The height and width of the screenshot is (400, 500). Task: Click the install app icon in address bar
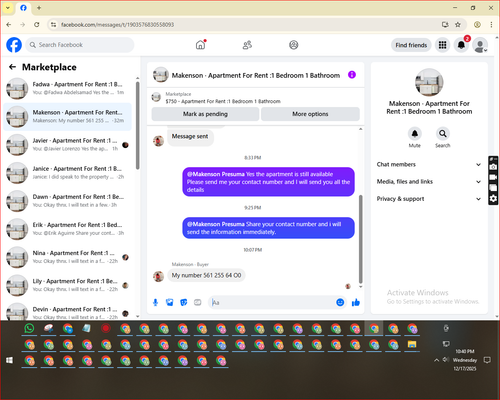pos(445,24)
